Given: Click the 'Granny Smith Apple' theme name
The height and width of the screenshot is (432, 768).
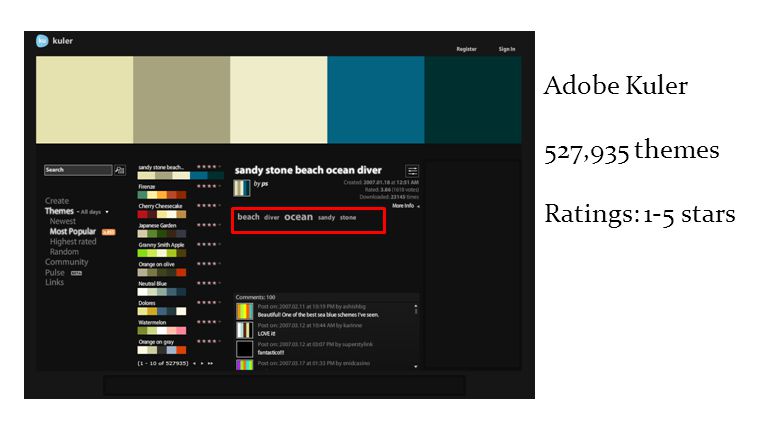Looking at the screenshot, I should (x=161, y=245).
